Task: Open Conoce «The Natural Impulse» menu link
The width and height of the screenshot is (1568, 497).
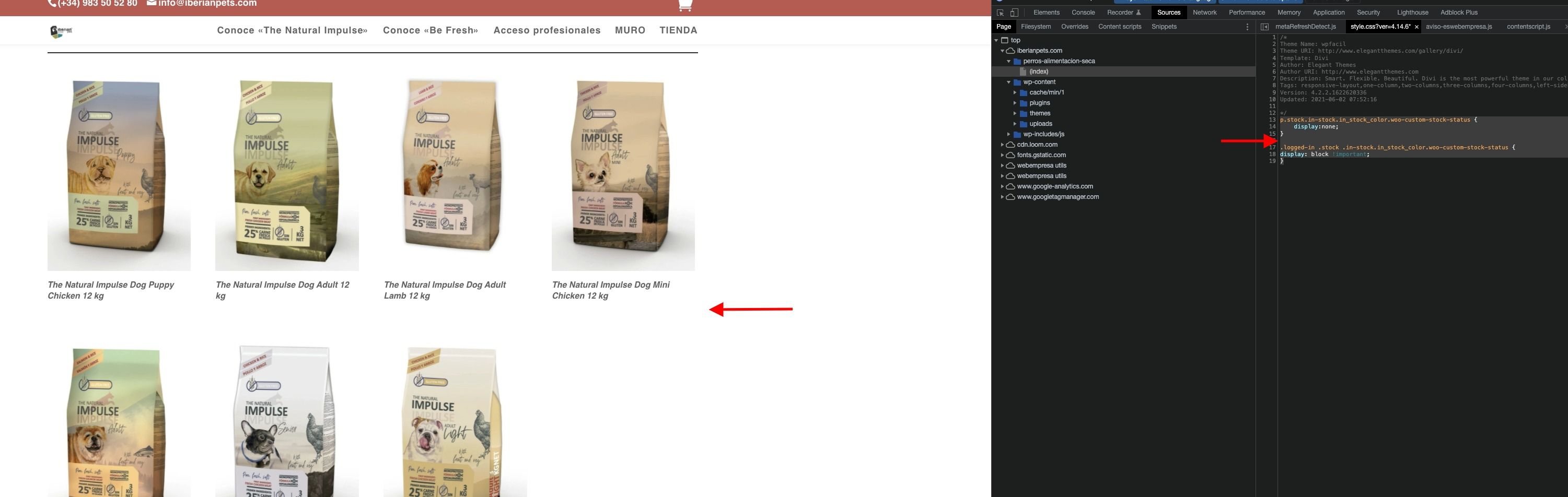Action: click(292, 30)
